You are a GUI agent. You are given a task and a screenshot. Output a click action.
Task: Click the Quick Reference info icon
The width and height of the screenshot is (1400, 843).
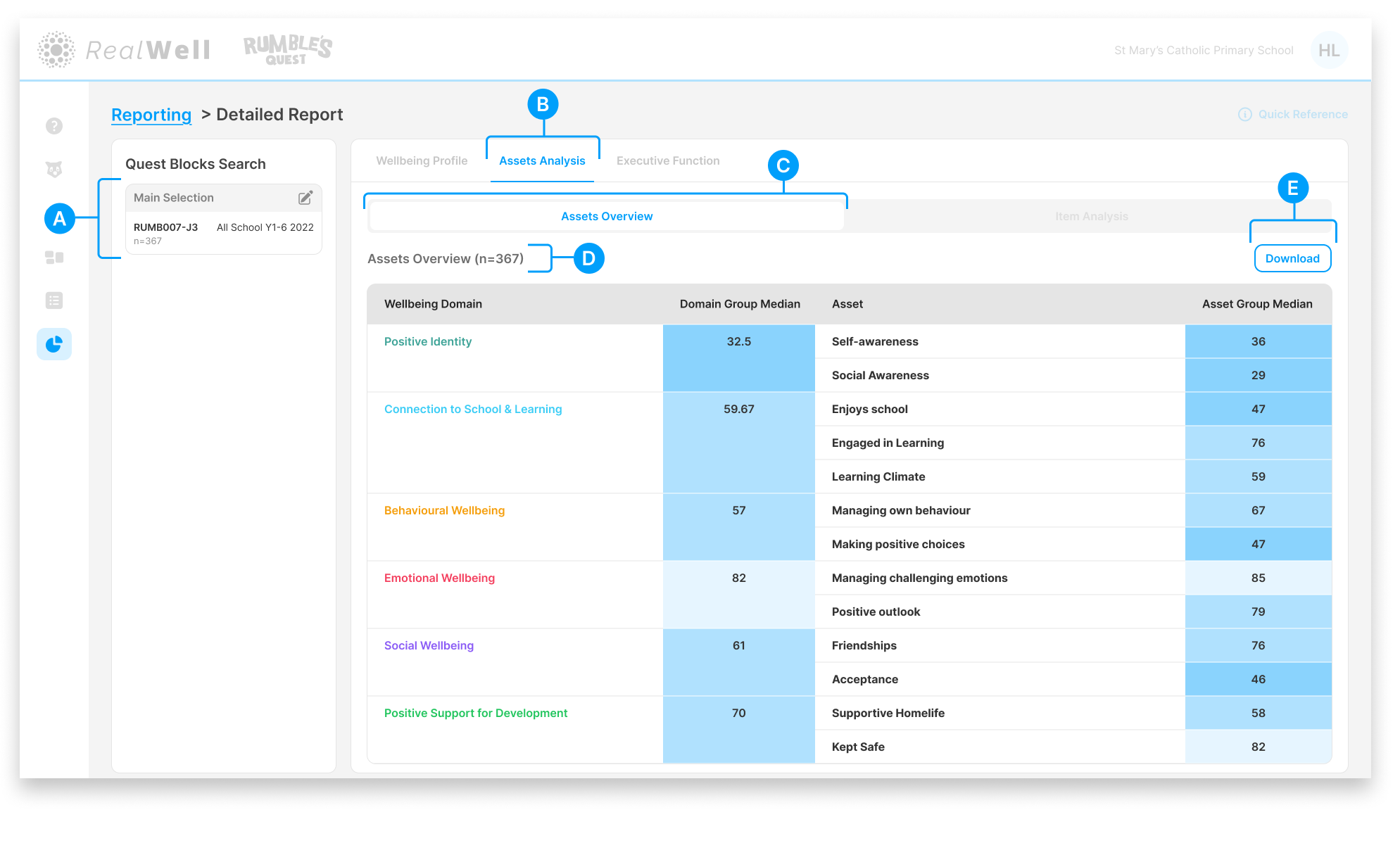(1244, 114)
